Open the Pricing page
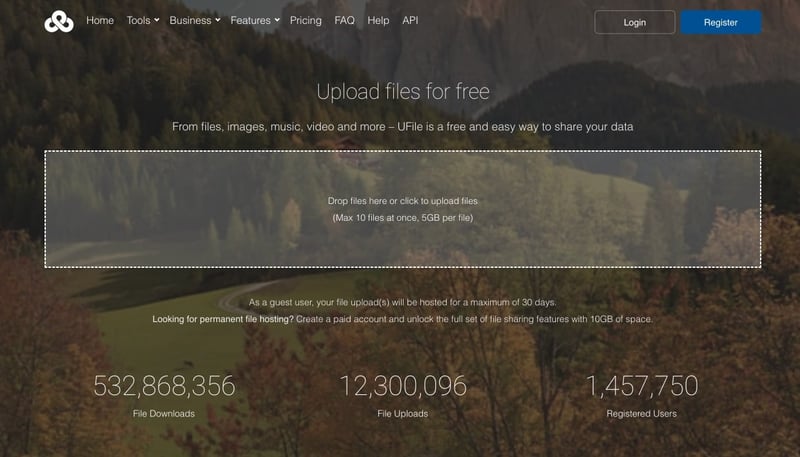The height and width of the screenshot is (457, 800). click(306, 20)
